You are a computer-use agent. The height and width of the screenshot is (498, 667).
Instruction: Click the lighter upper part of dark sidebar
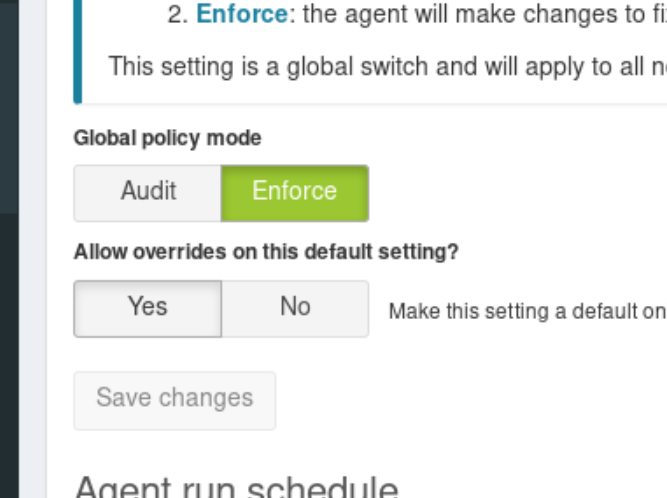[9, 106]
